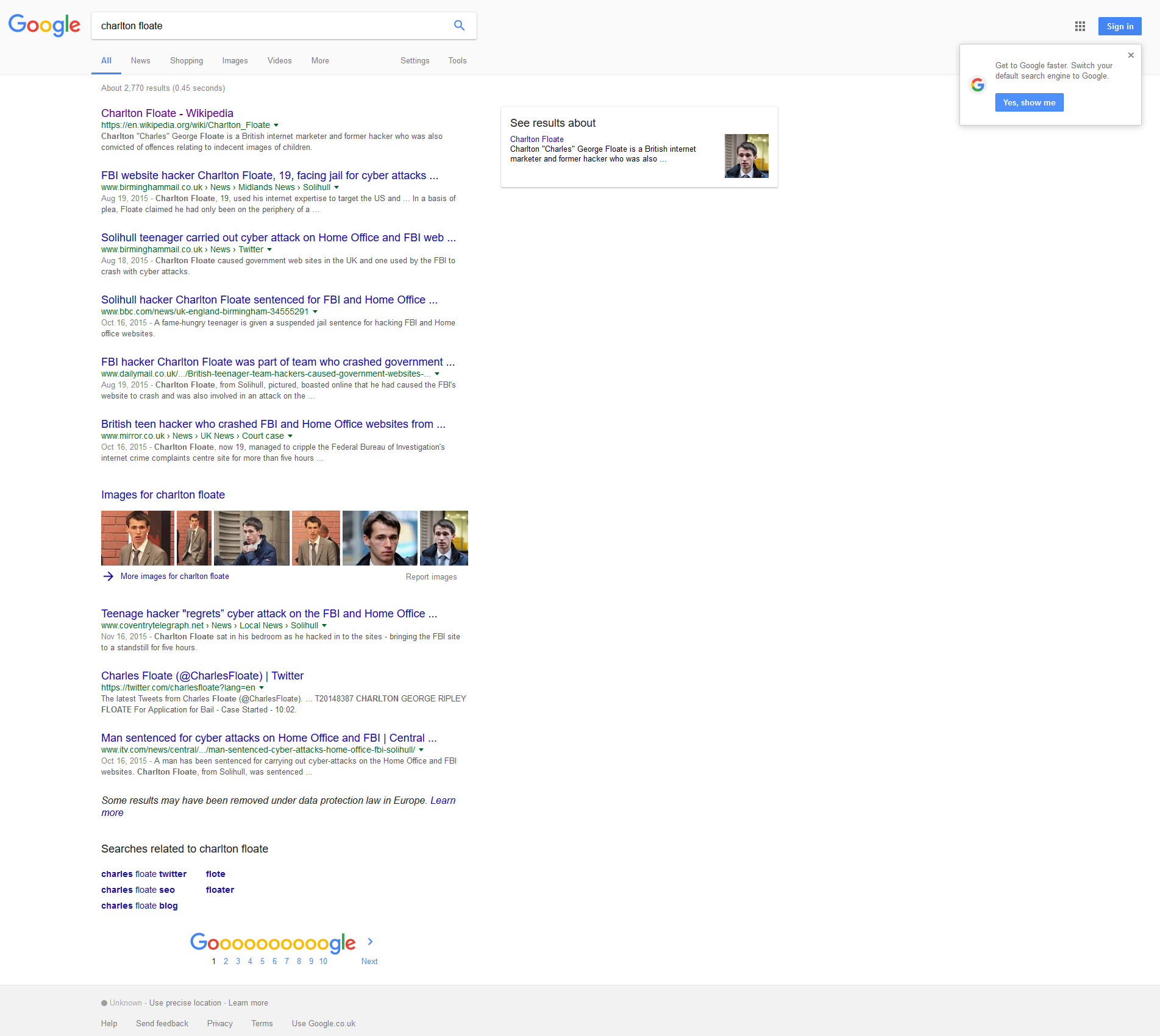
Task: Switch to the Shopping tab
Action: click(187, 60)
